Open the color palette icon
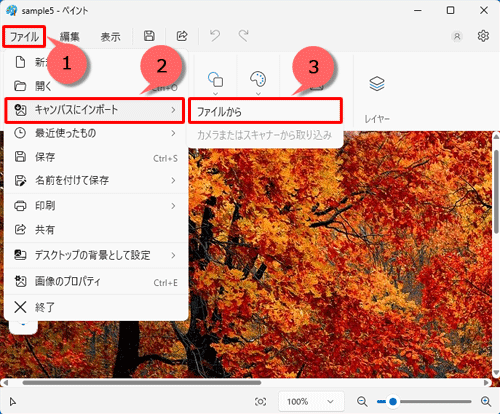This screenshot has height=414, width=500. (258, 79)
